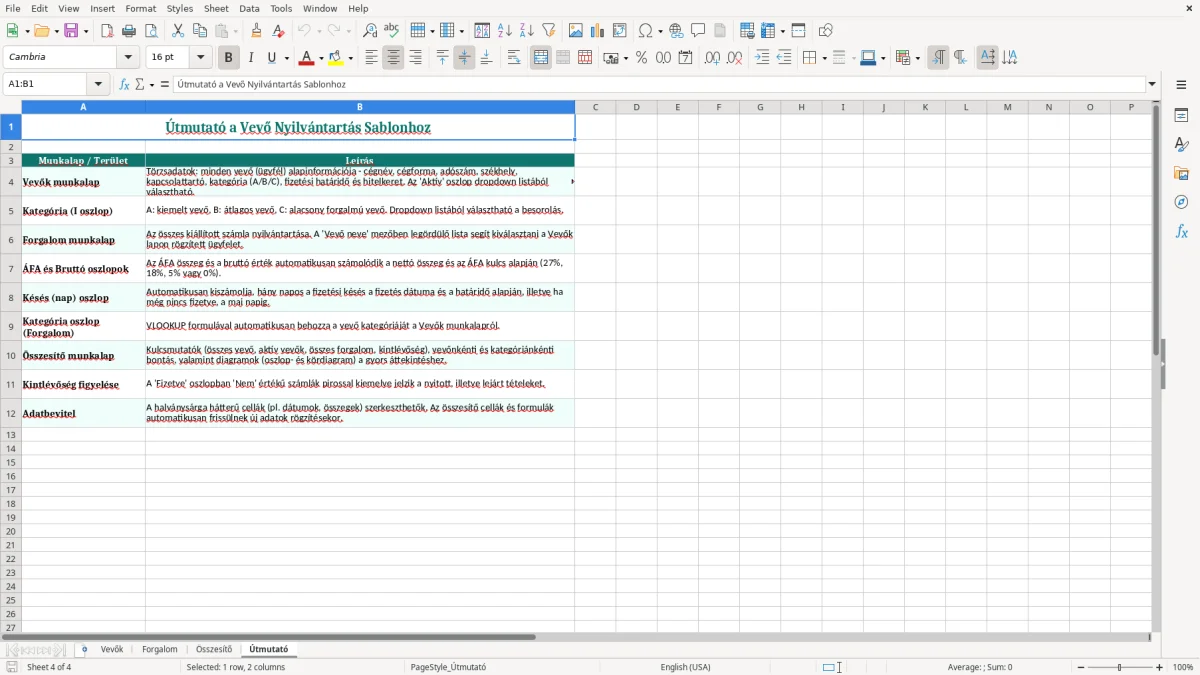Insert Hyperlink globe icon

tap(676, 31)
